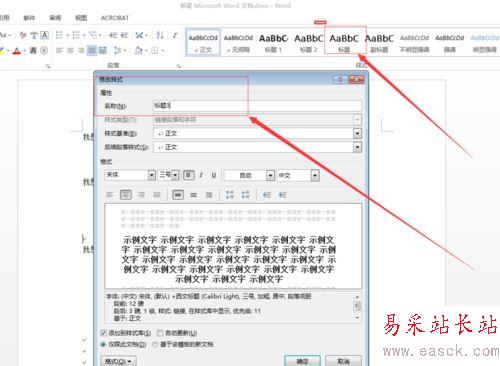Click the Asian layout icon in the ribbon
Viewport: 500px width, 366px height.
coord(139,35)
